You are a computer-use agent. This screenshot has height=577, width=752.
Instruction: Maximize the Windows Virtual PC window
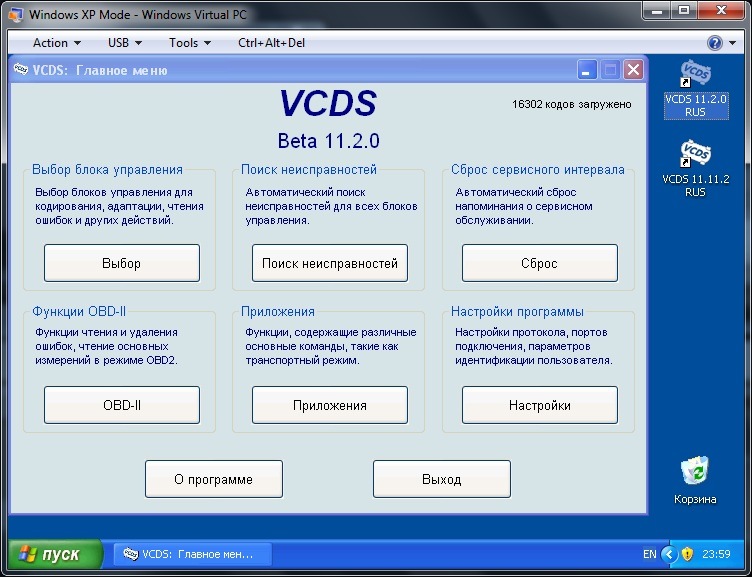[x=684, y=11]
